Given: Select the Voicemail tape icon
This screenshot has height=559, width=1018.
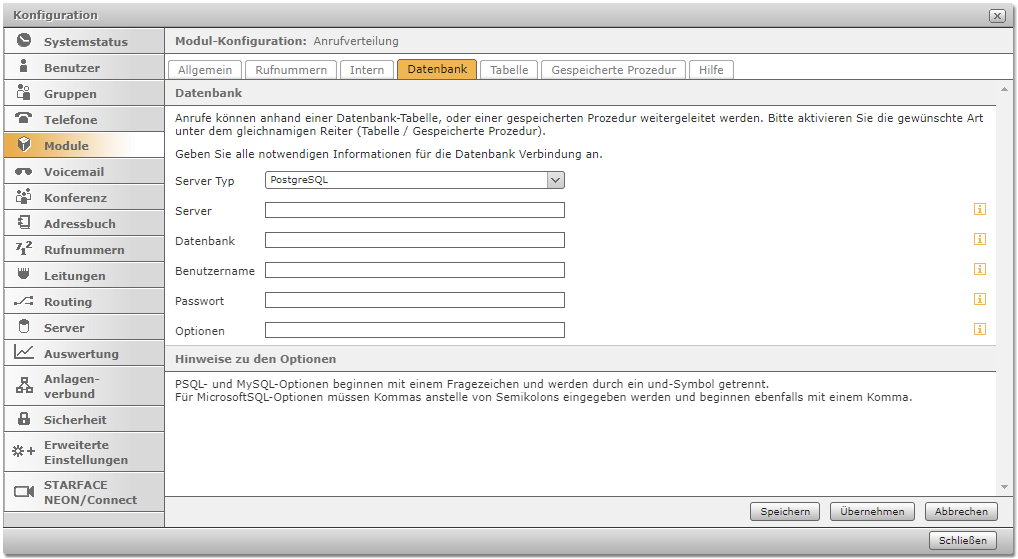Looking at the screenshot, I should click(x=24, y=172).
